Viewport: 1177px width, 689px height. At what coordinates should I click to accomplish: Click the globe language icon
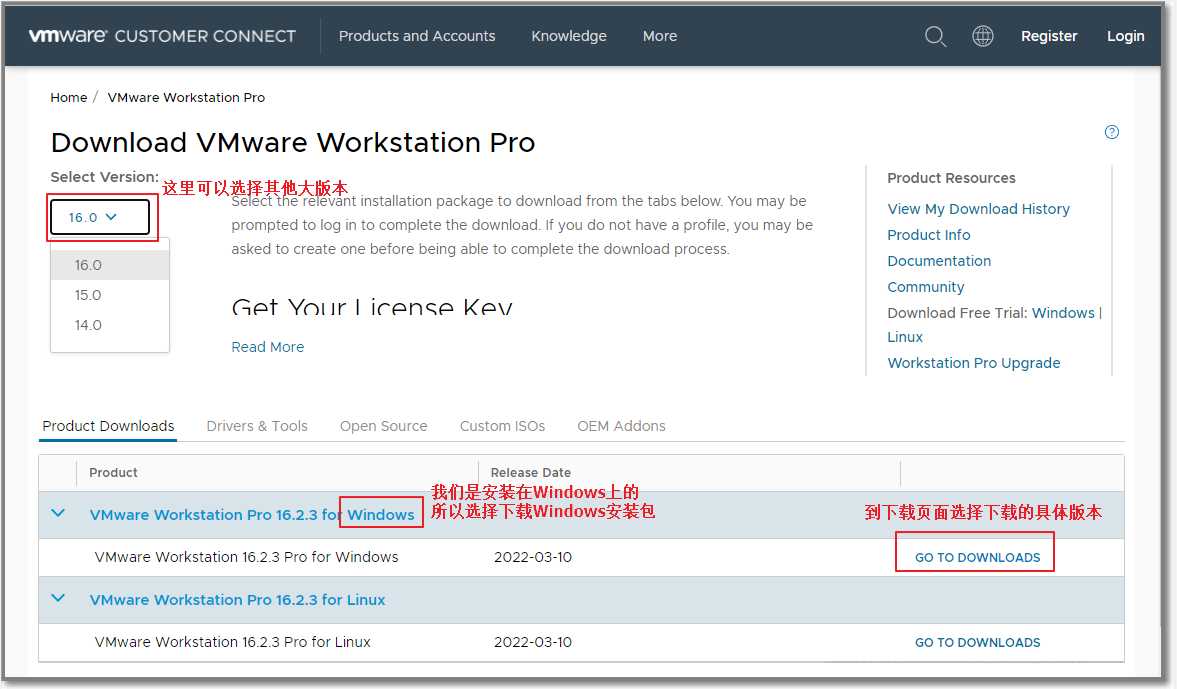click(983, 36)
